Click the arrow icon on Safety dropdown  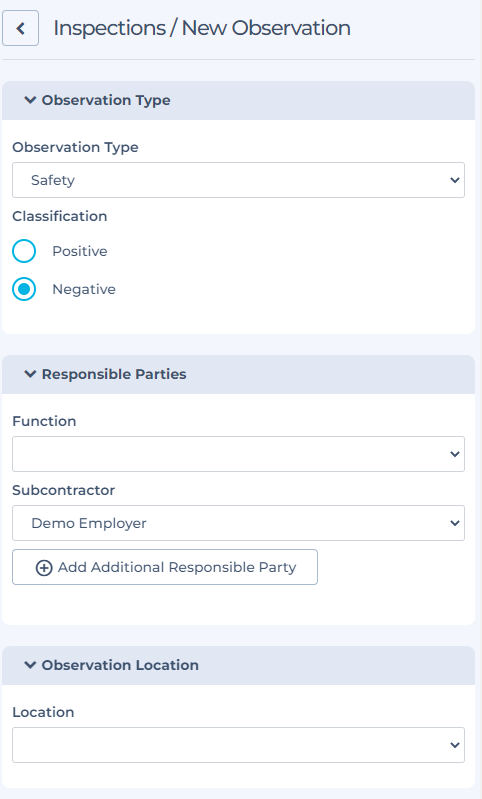(x=454, y=180)
